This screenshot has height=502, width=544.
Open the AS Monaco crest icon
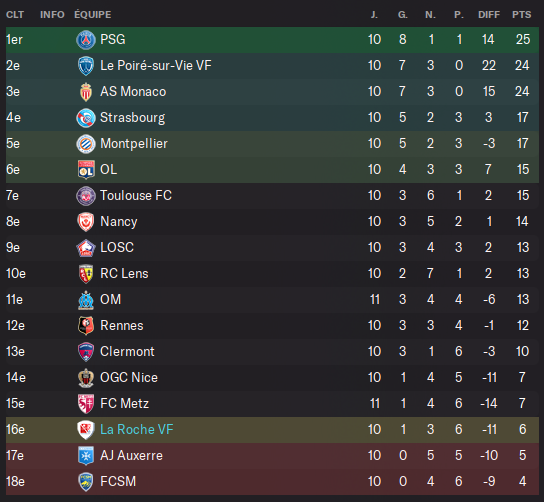click(x=86, y=92)
